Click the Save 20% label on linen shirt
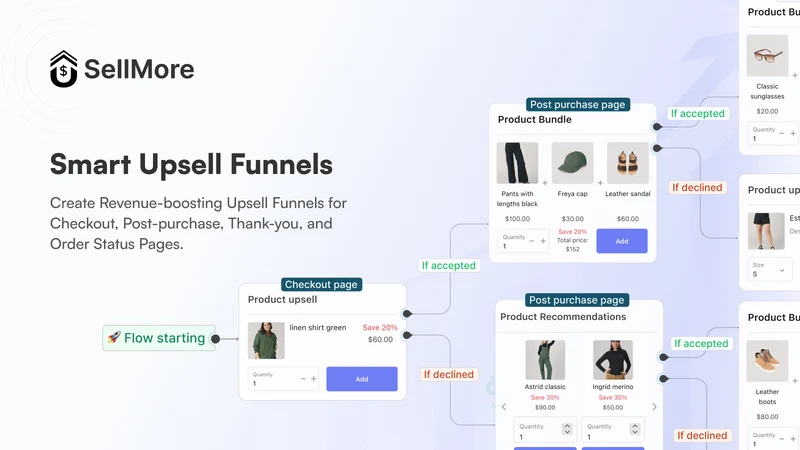Screen dimensions: 800x450 click(x=380, y=328)
